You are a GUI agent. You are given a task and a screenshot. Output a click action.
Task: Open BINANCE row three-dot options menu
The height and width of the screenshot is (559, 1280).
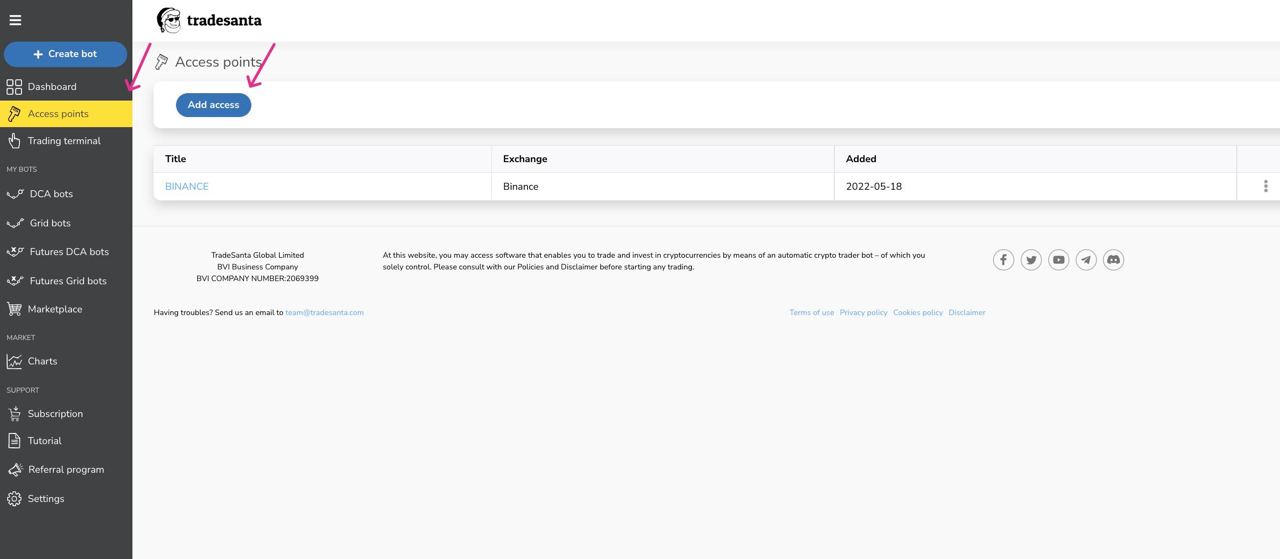(x=1265, y=186)
